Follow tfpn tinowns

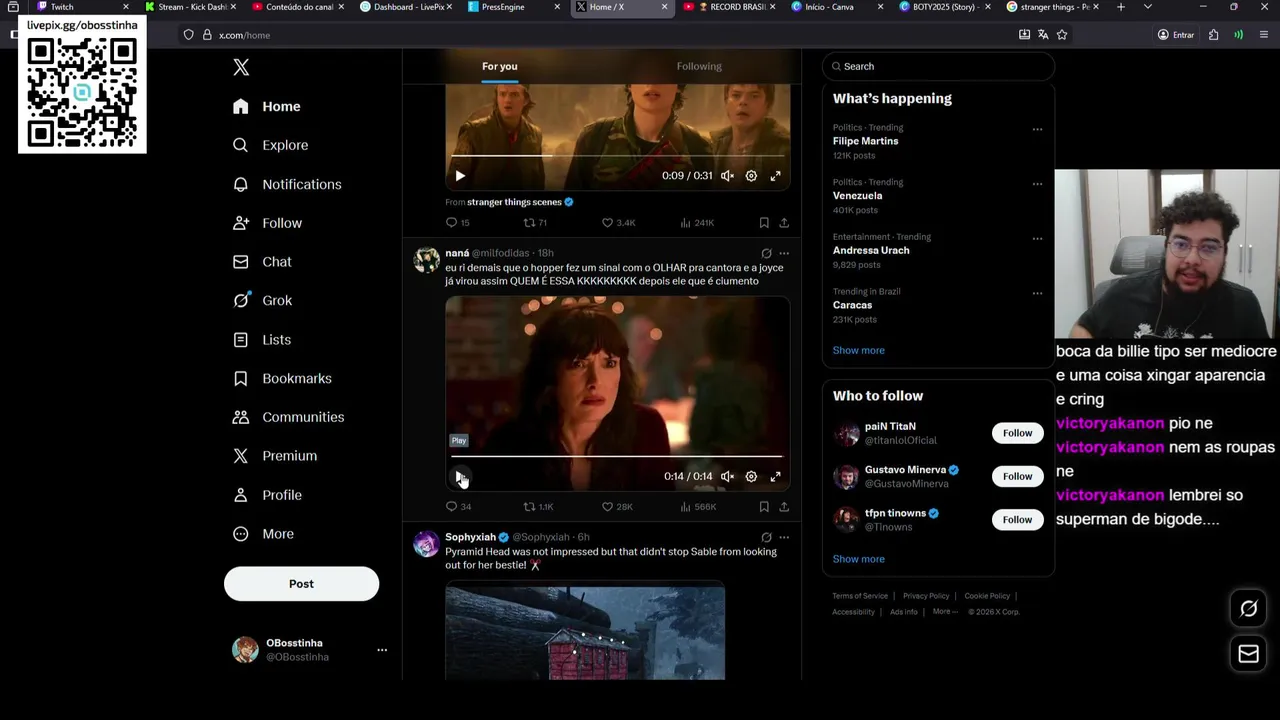[1017, 519]
